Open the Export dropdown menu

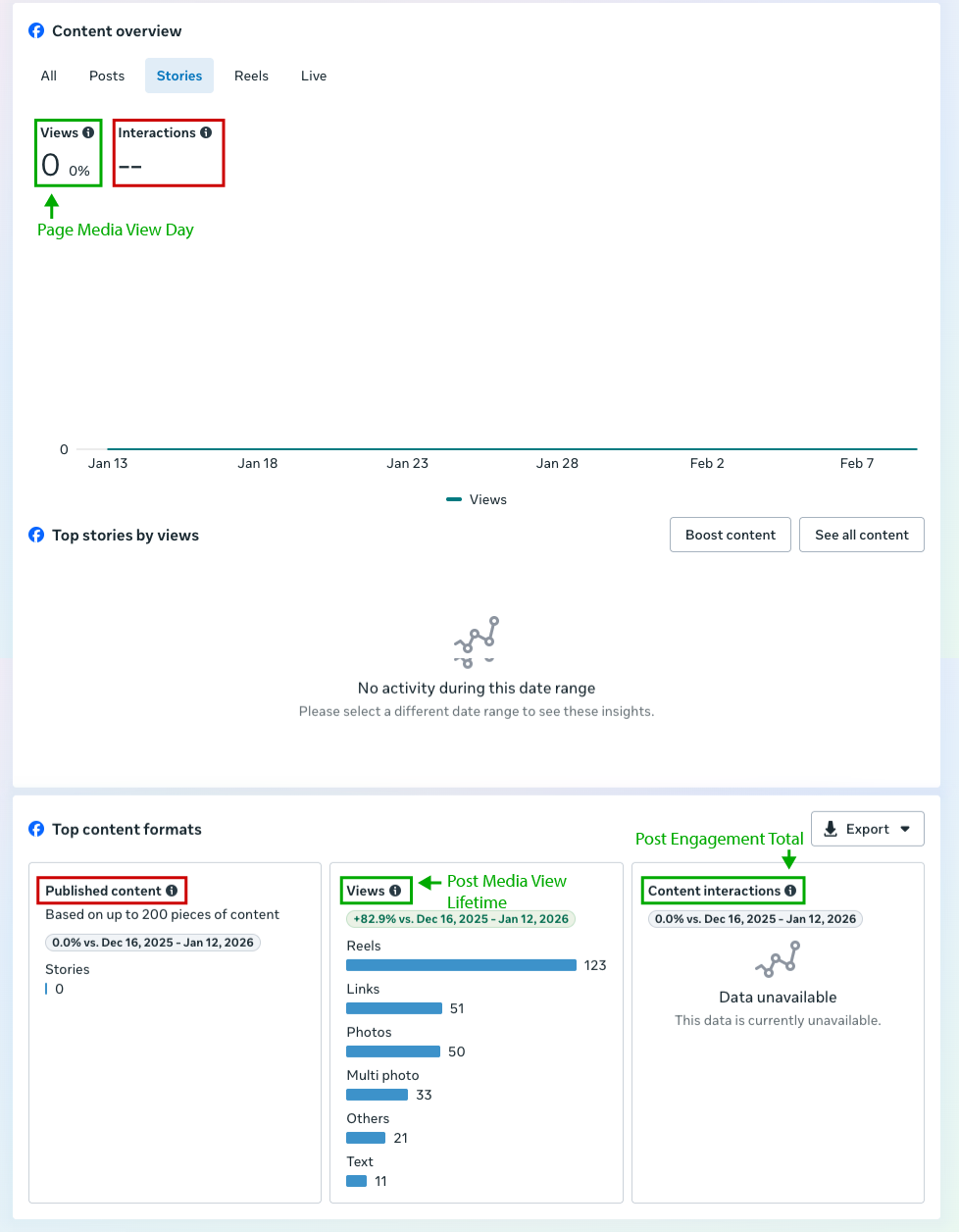coord(867,829)
